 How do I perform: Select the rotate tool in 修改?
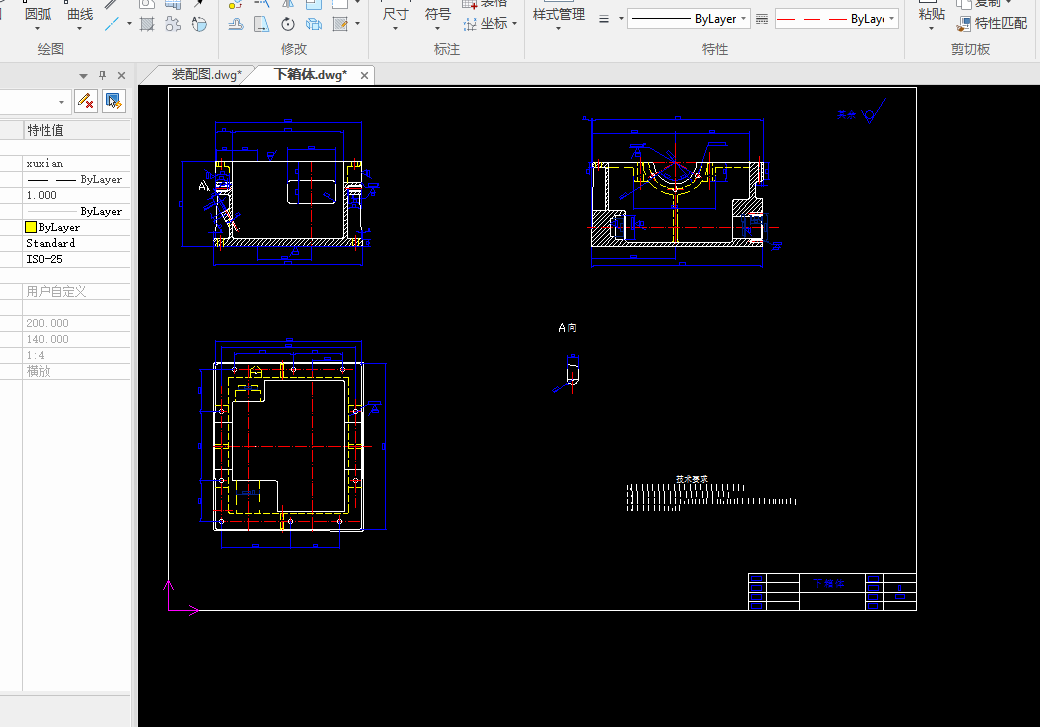click(288, 25)
